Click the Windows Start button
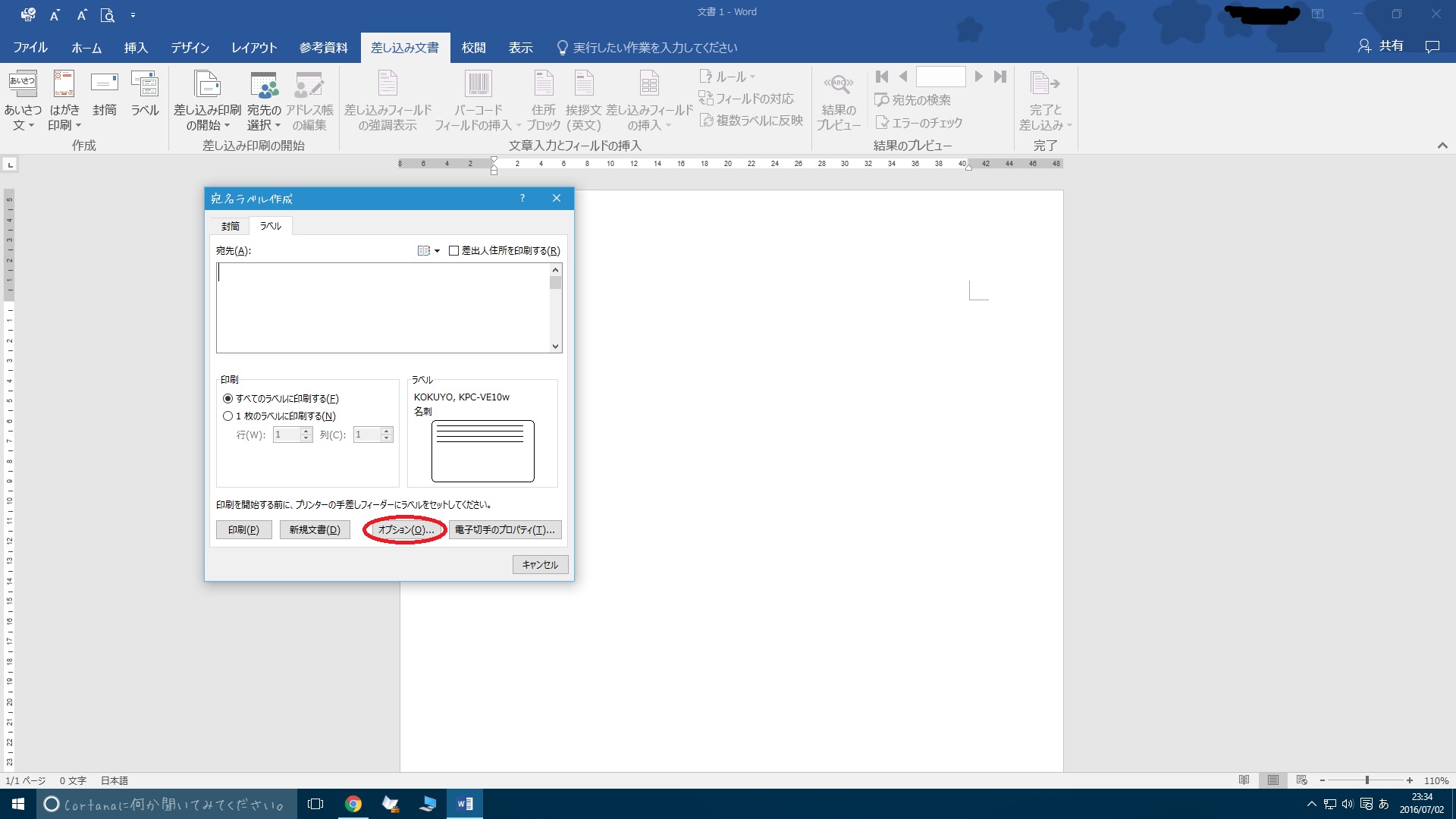 coord(18,804)
